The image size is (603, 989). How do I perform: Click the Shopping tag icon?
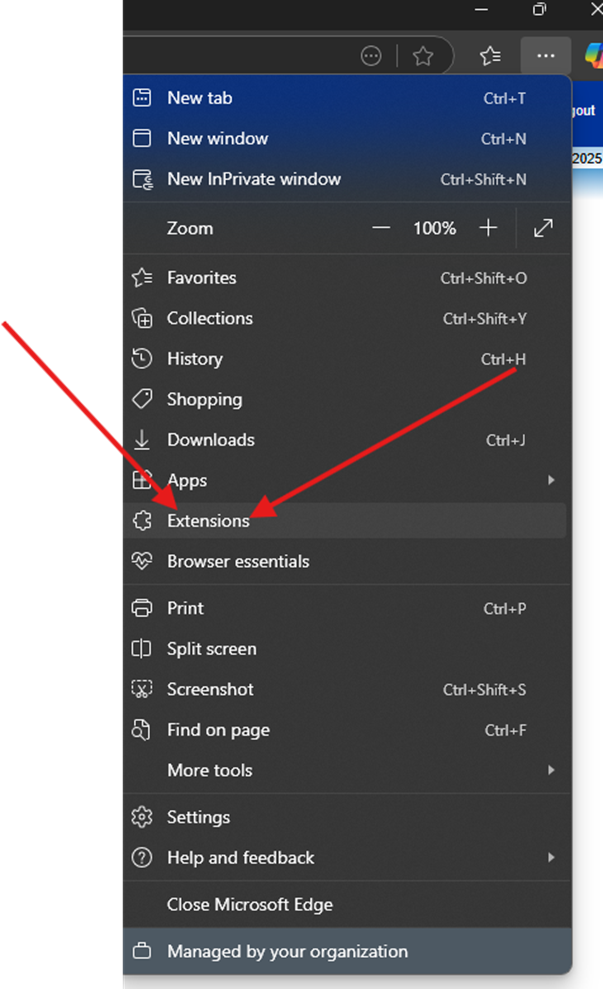[x=142, y=399]
